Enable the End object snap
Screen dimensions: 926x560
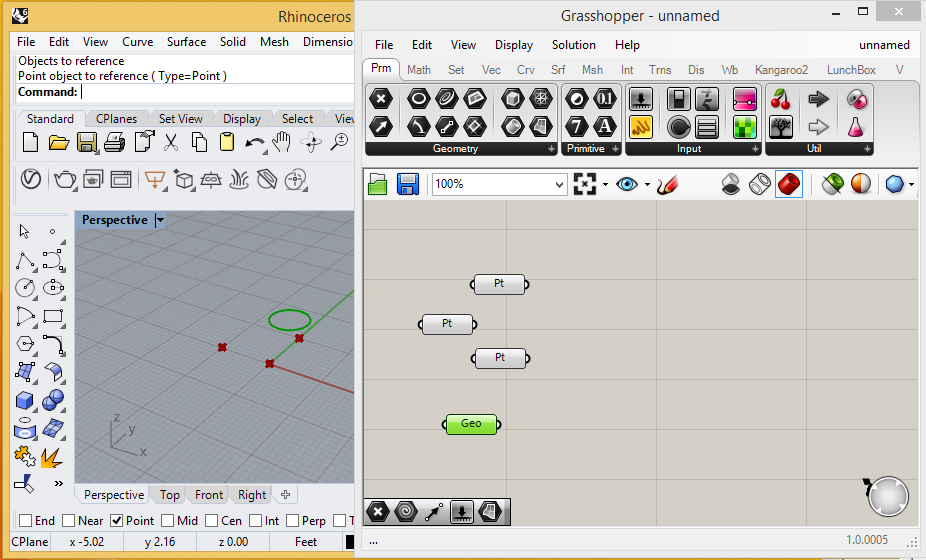tap(25, 520)
